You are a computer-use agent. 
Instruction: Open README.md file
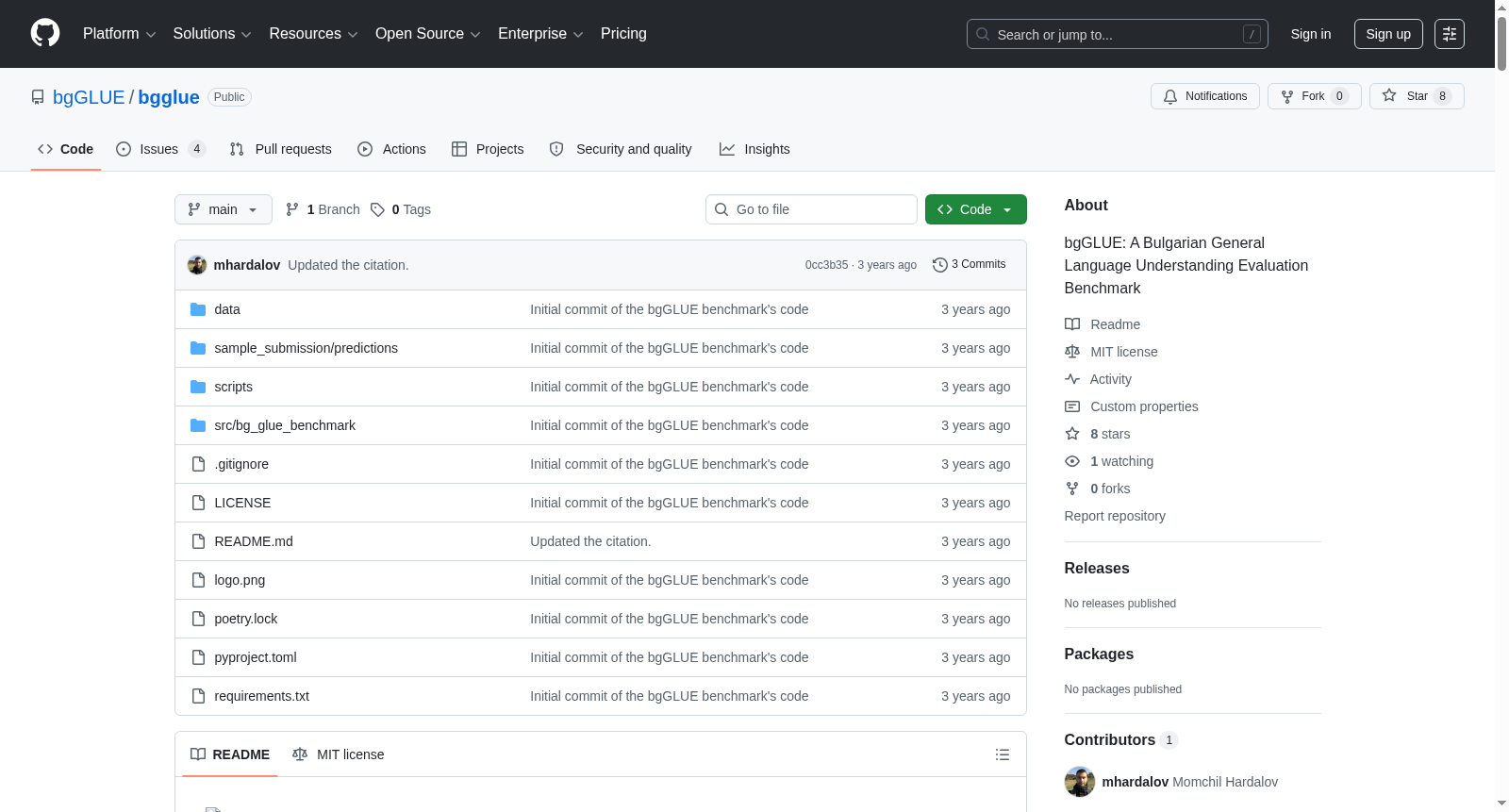coord(254,541)
